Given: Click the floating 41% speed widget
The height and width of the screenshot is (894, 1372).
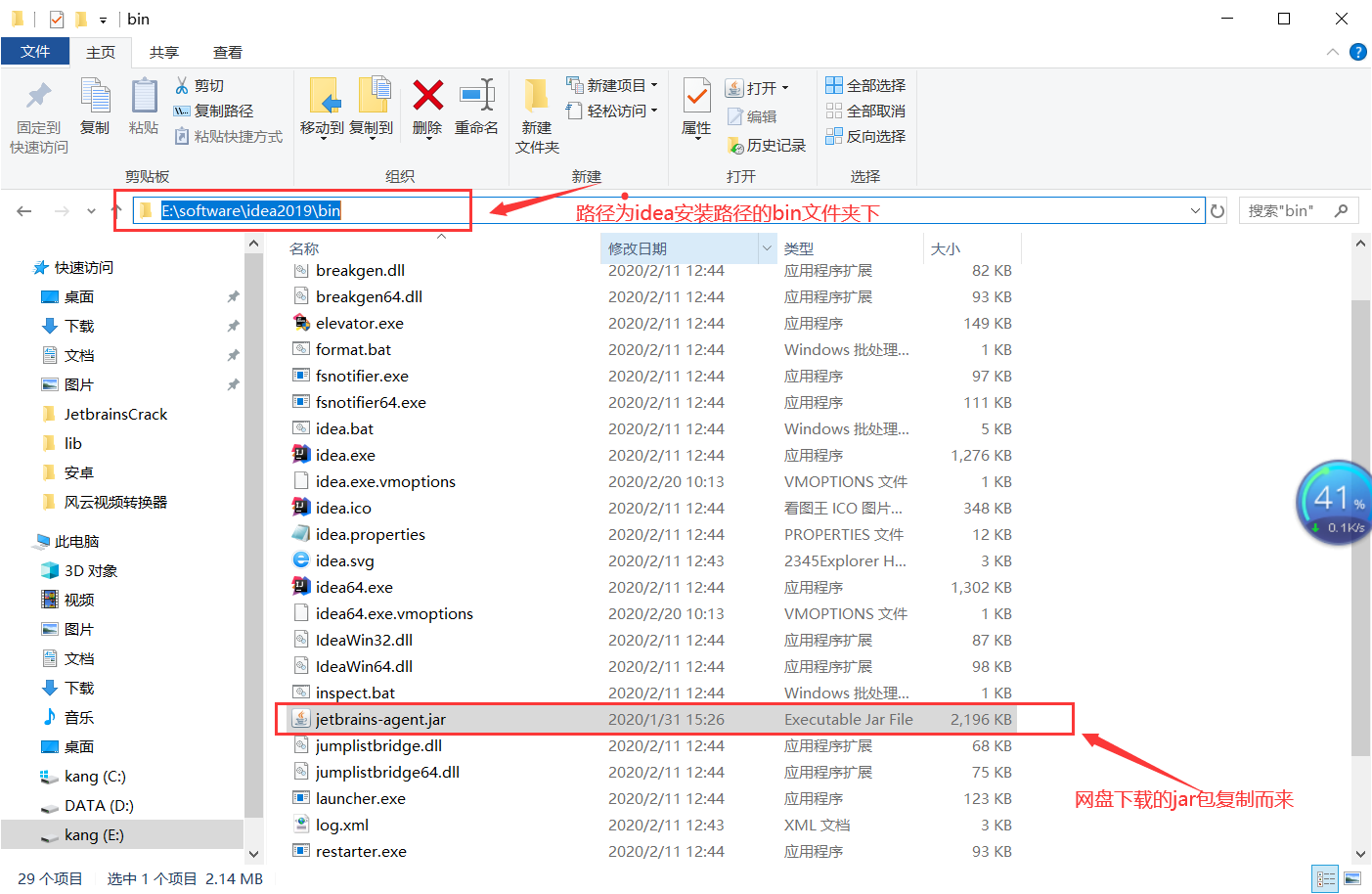Looking at the screenshot, I should 1336,502.
